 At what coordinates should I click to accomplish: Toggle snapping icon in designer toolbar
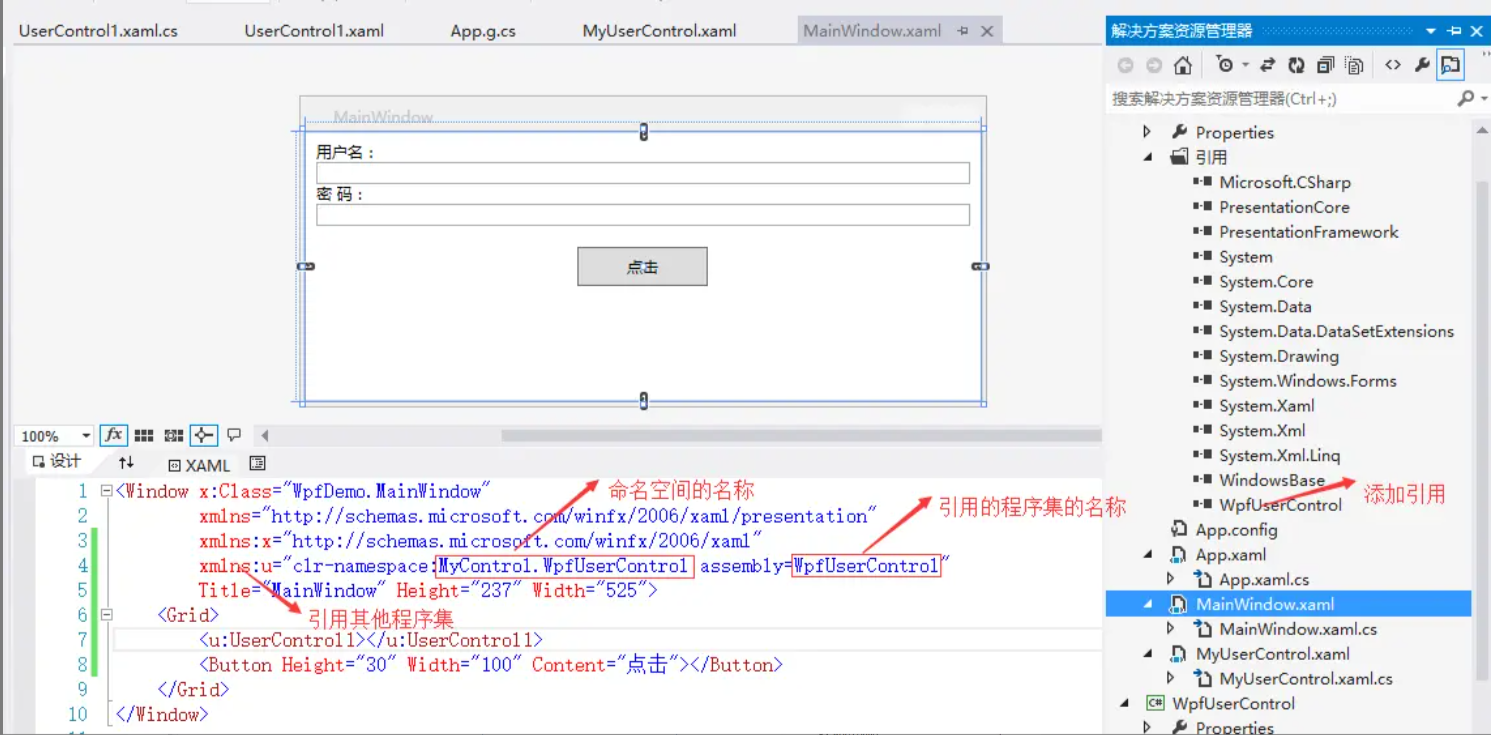202,434
